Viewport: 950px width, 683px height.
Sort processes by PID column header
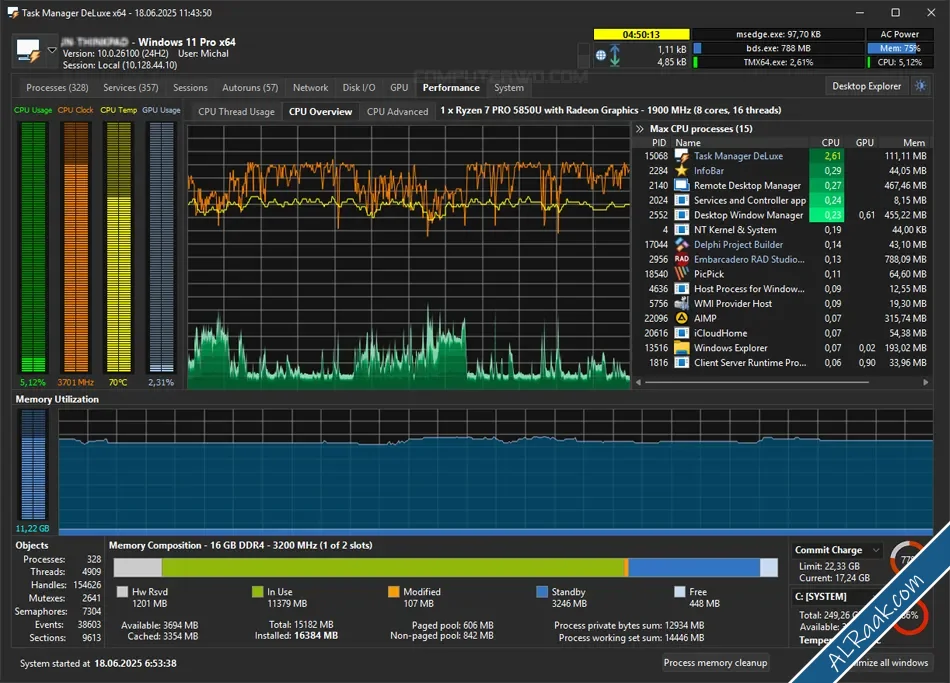tap(659, 142)
